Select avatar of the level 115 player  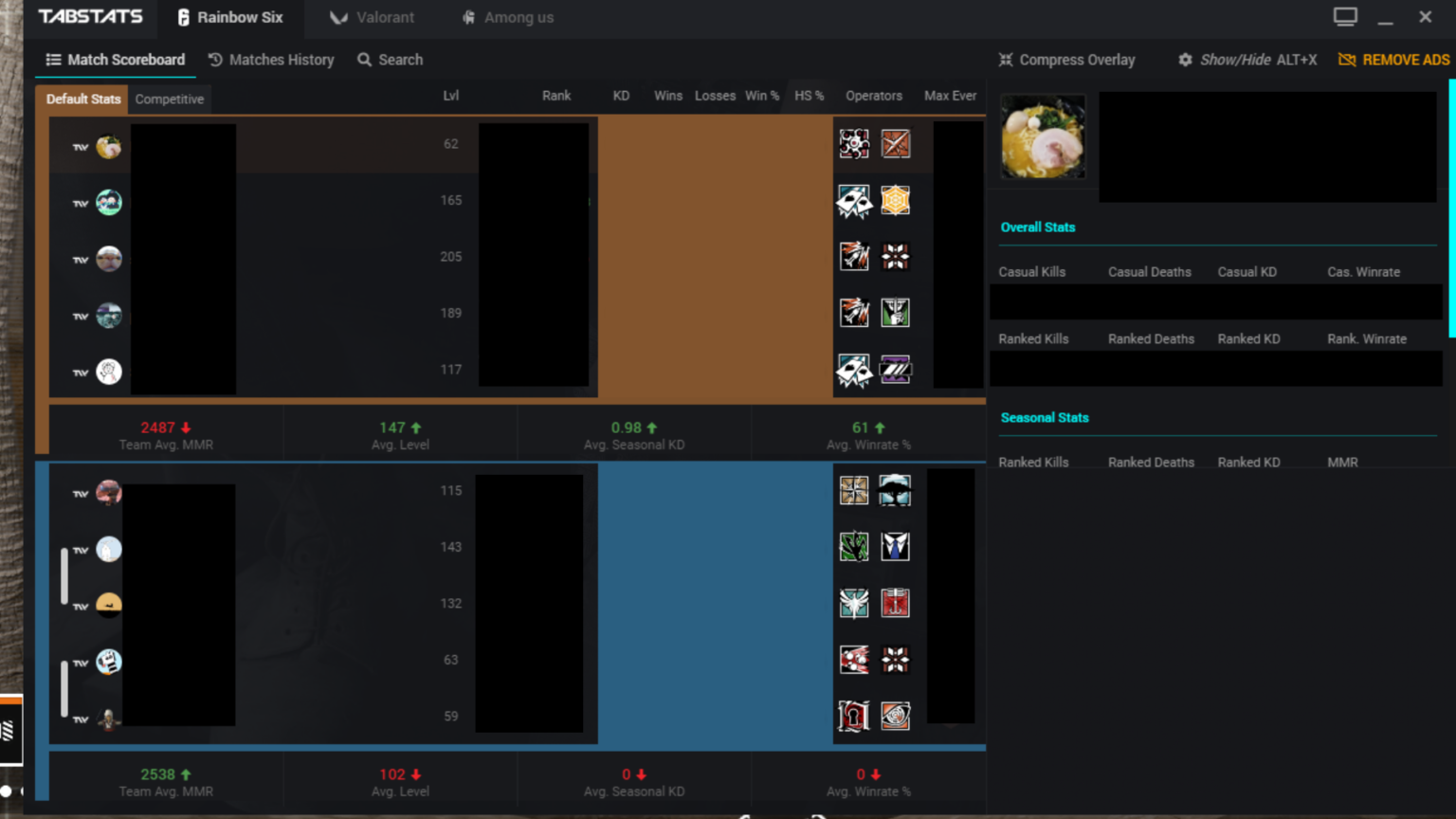click(x=109, y=492)
